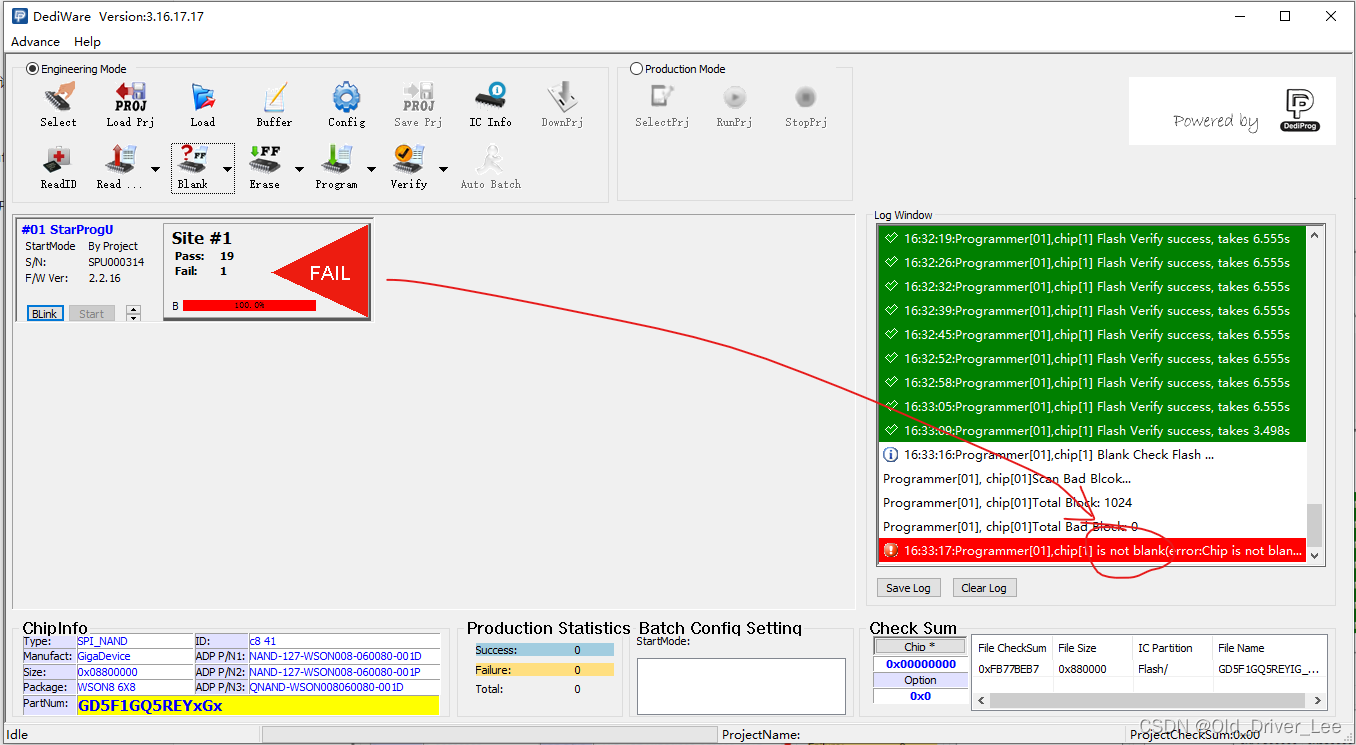Viewport: 1356px width, 745px height.
Task: Click the Total Block: 1024 log line
Action: click(x=1092, y=503)
